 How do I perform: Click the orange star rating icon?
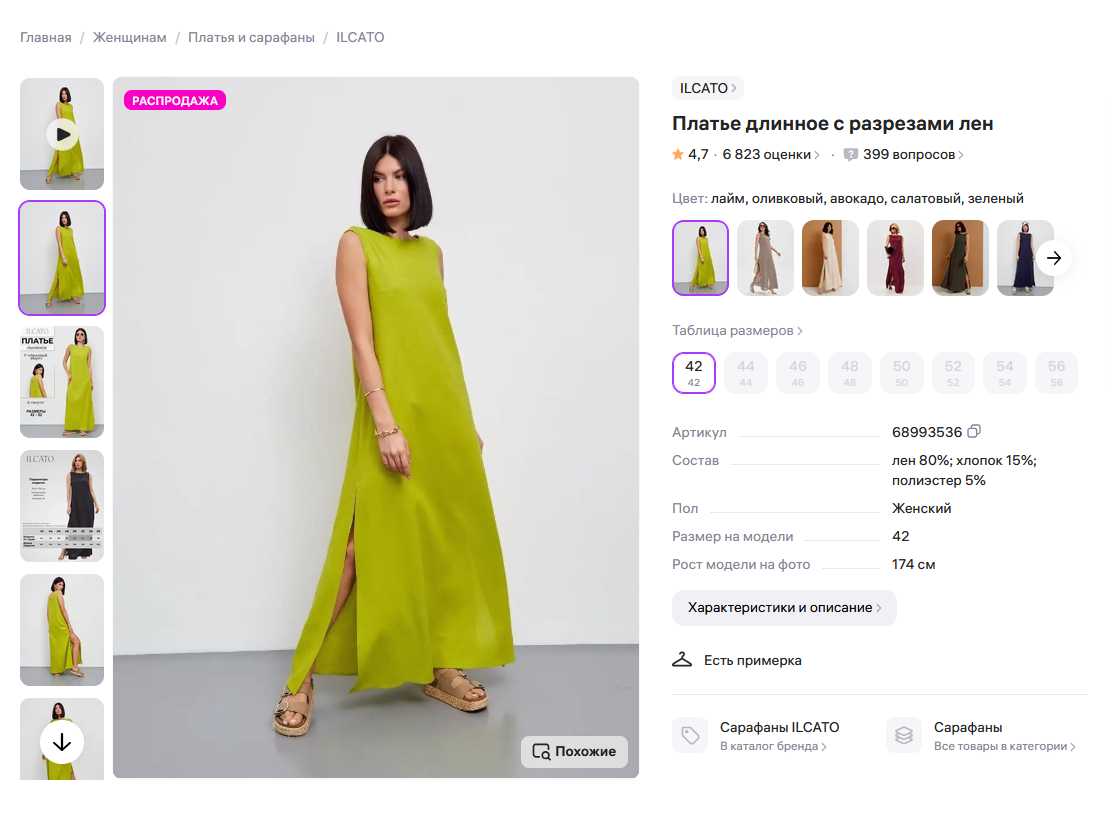point(679,154)
